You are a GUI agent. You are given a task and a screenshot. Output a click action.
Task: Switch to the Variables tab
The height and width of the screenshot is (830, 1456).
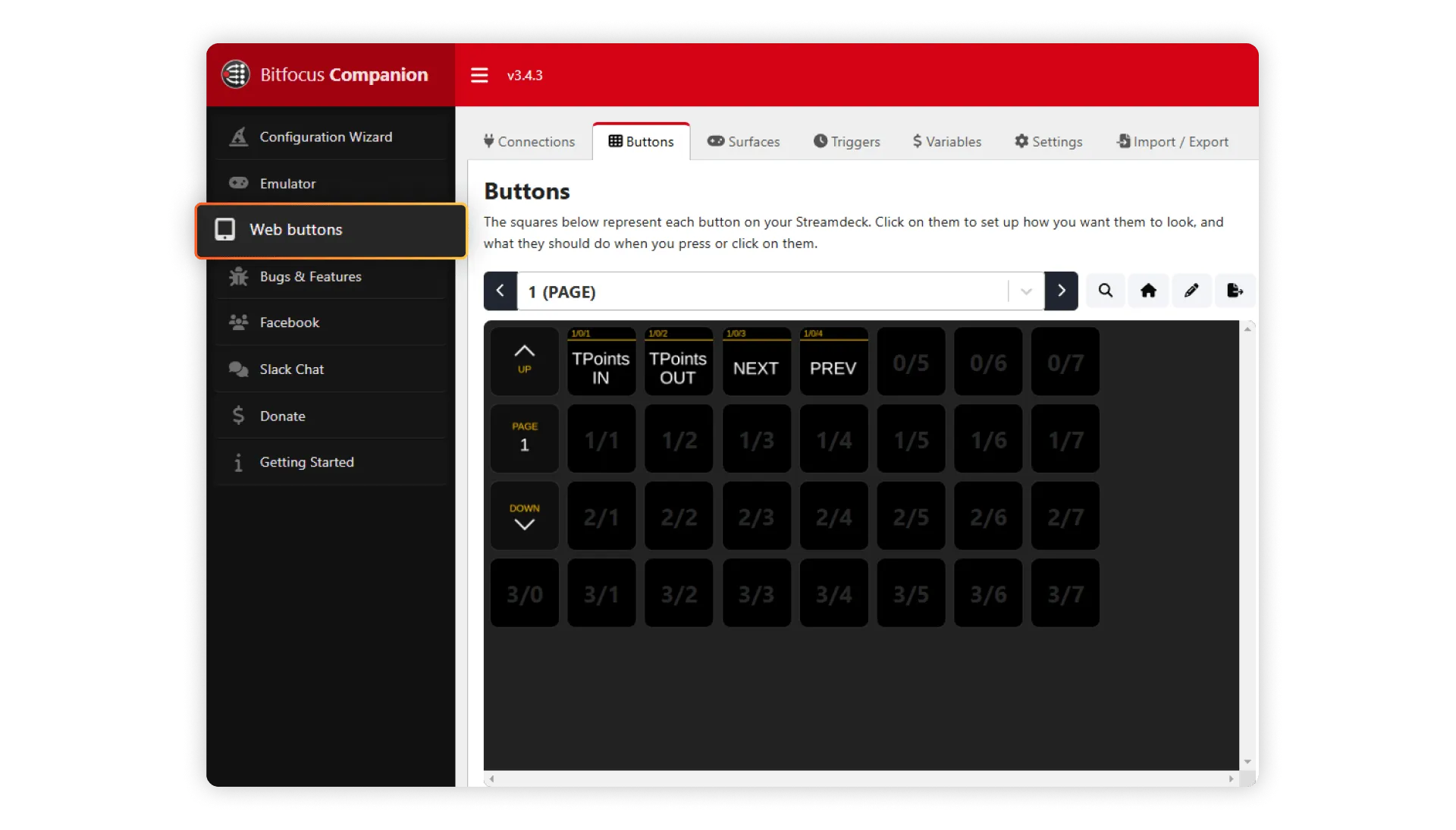947,142
